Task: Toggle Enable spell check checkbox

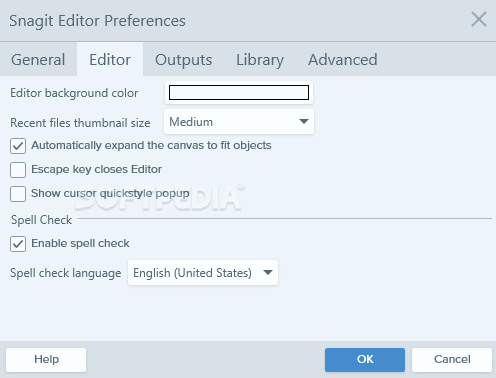Action: coord(18,244)
